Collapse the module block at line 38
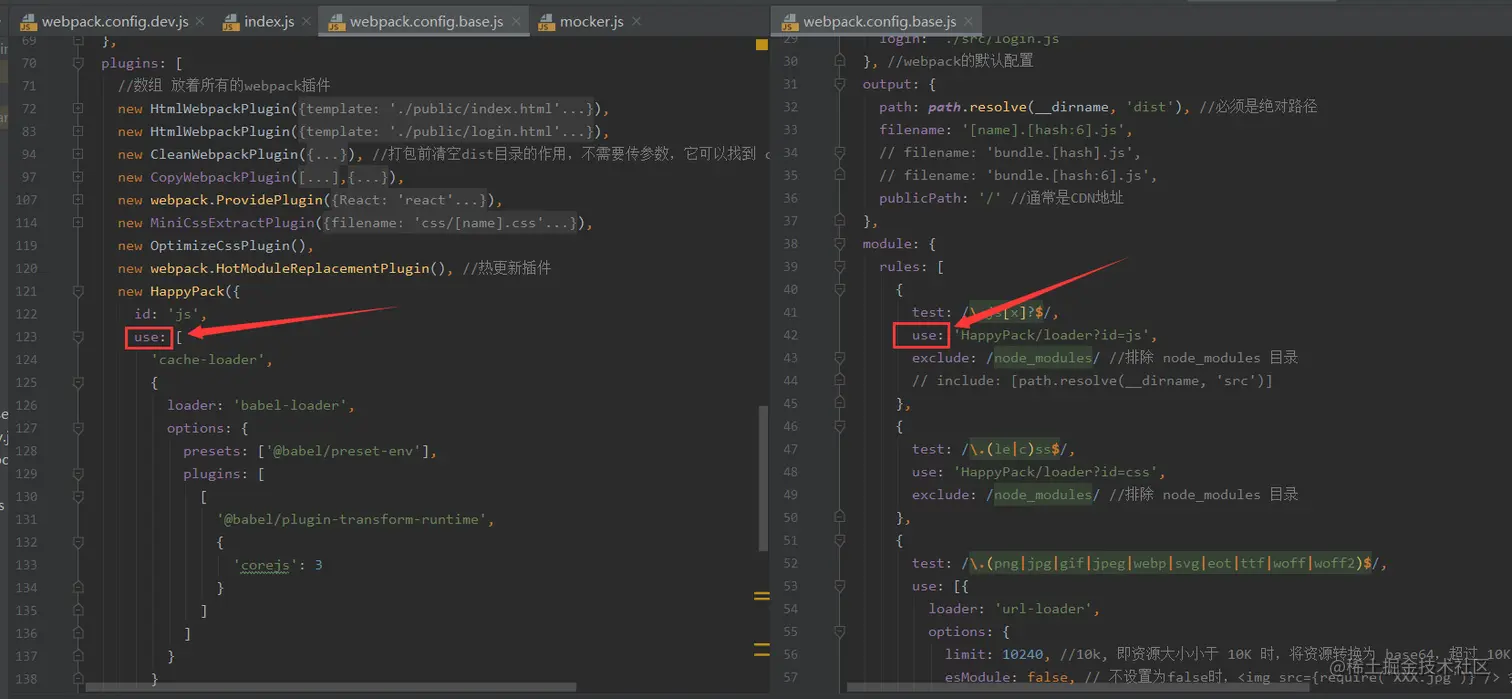 pos(839,244)
